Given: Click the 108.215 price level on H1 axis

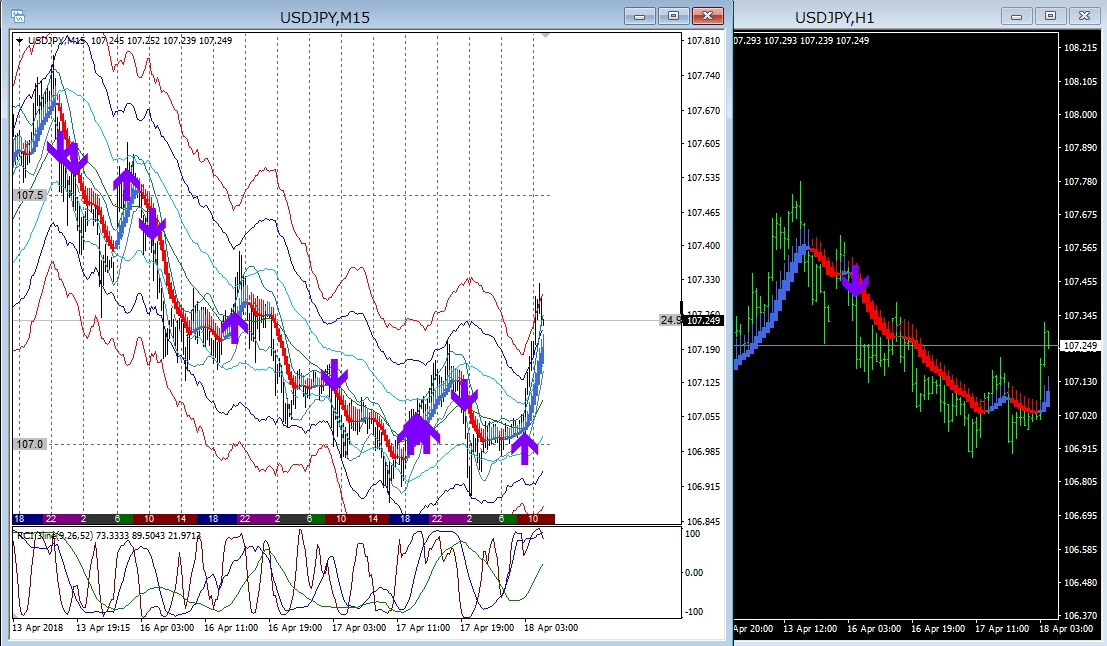Looking at the screenshot, I should pyautogui.click(x=1080, y=48).
